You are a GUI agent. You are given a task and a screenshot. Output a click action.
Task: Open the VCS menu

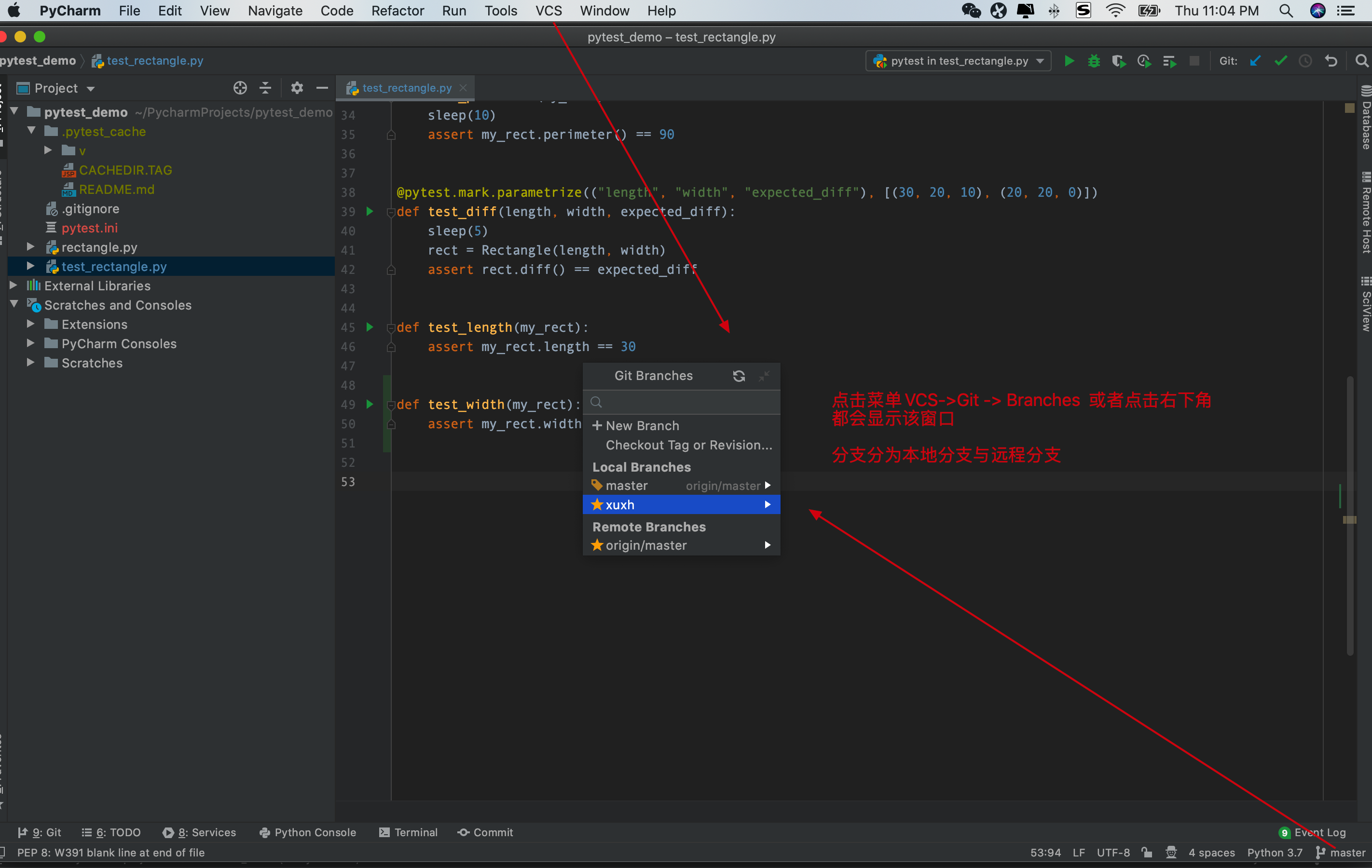(548, 11)
